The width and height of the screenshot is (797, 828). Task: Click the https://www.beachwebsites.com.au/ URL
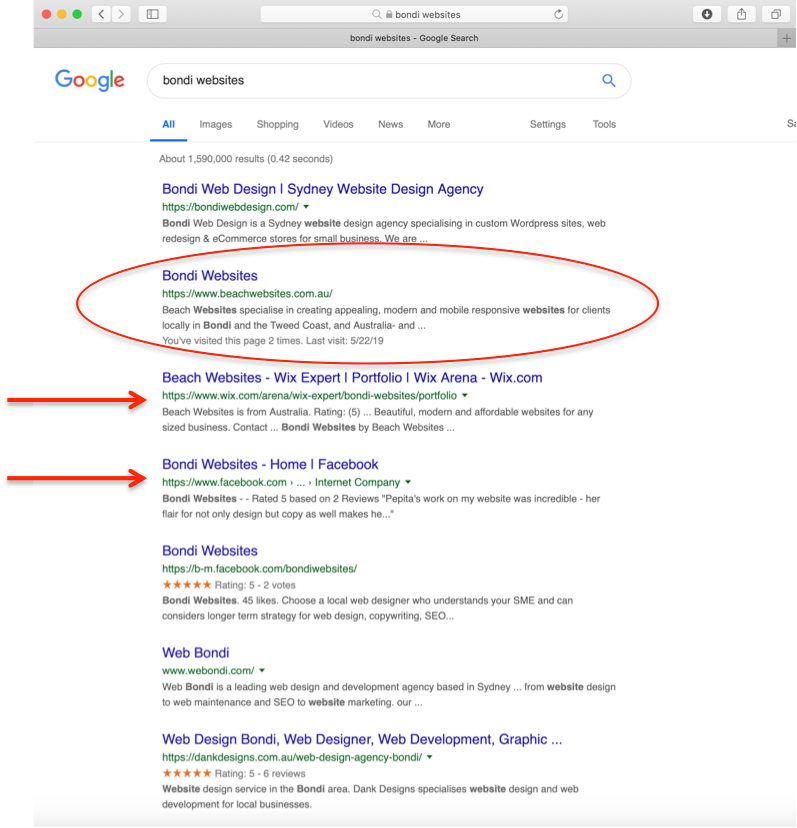click(x=247, y=294)
